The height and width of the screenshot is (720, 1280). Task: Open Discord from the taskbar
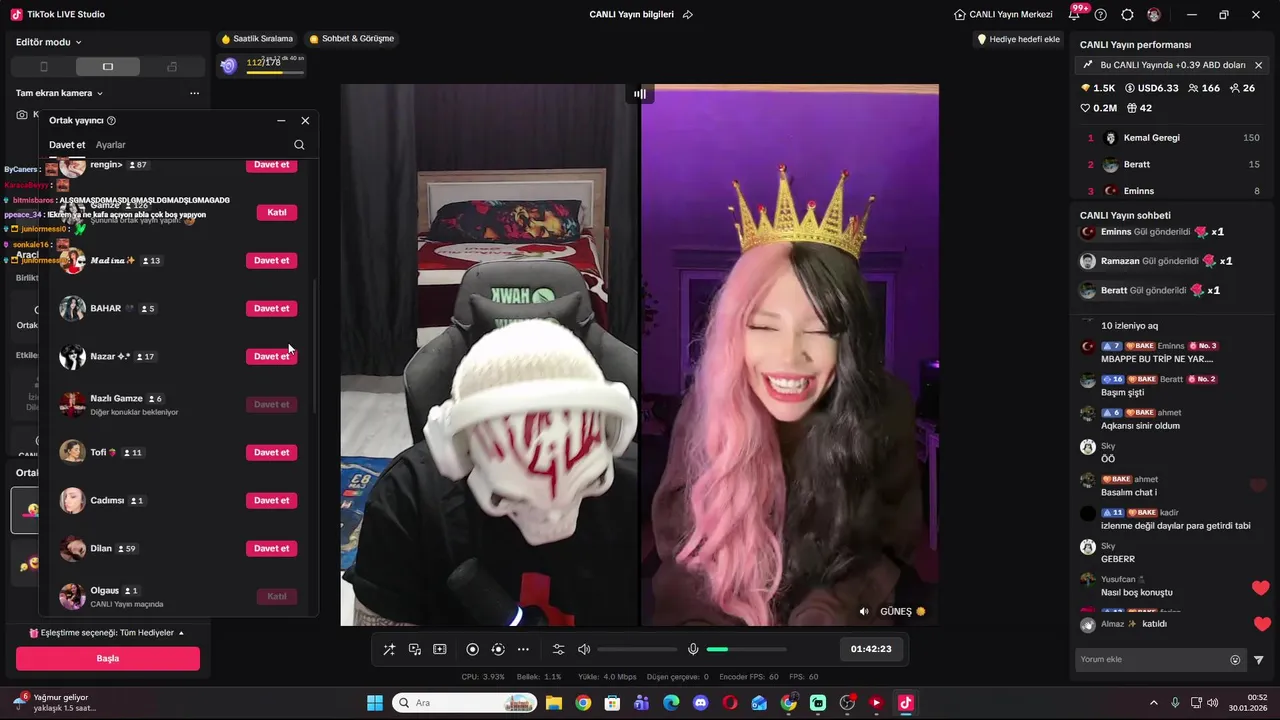click(x=700, y=703)
